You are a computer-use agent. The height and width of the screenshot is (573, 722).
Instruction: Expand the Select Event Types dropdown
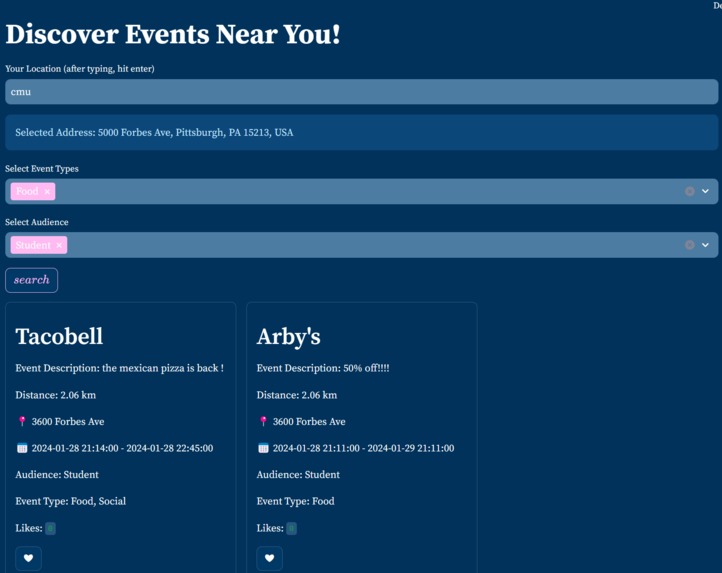(x=705, y=191)
